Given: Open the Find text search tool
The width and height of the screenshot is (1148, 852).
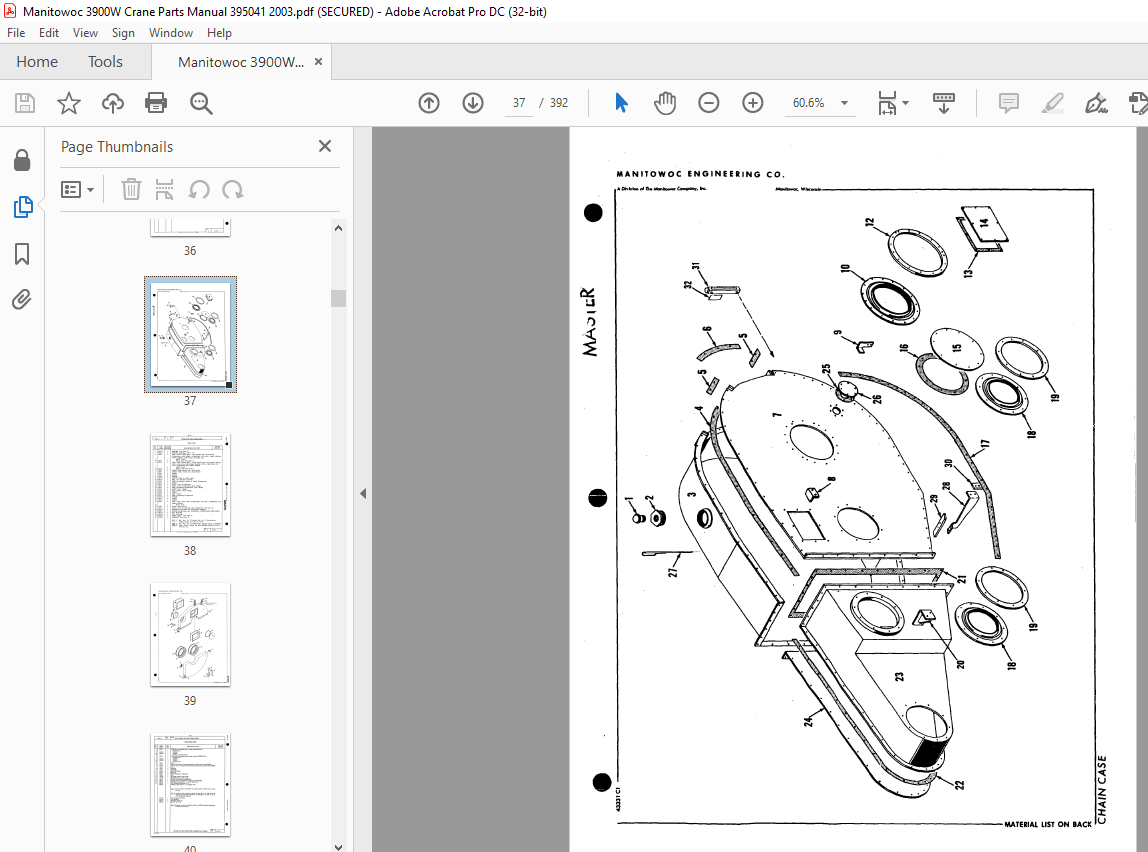Looking at the screenshot, I should pos(201,103).
